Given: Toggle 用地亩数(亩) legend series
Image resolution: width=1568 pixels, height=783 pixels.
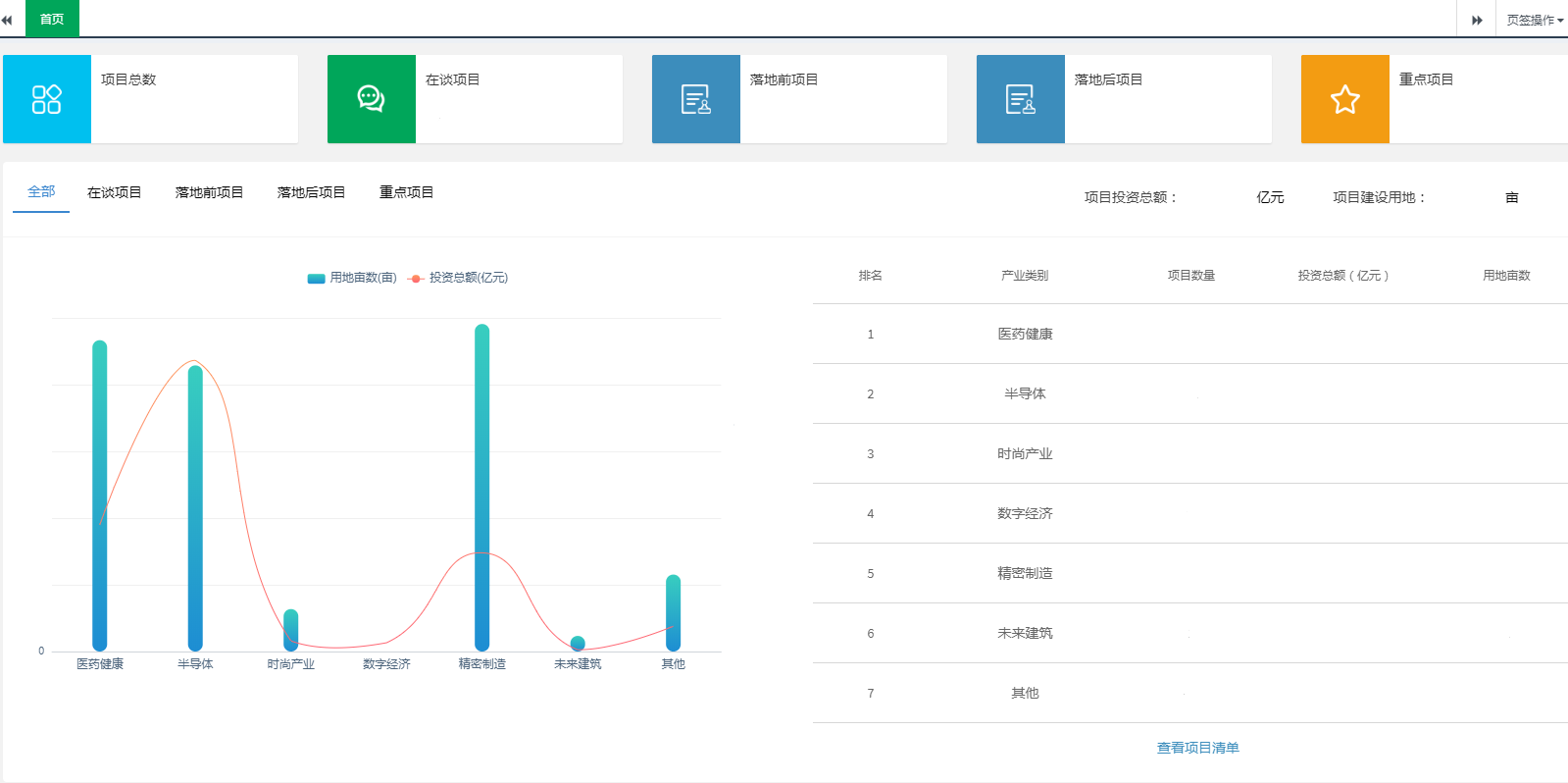Looking at the screenshot, I should point(352,278).
